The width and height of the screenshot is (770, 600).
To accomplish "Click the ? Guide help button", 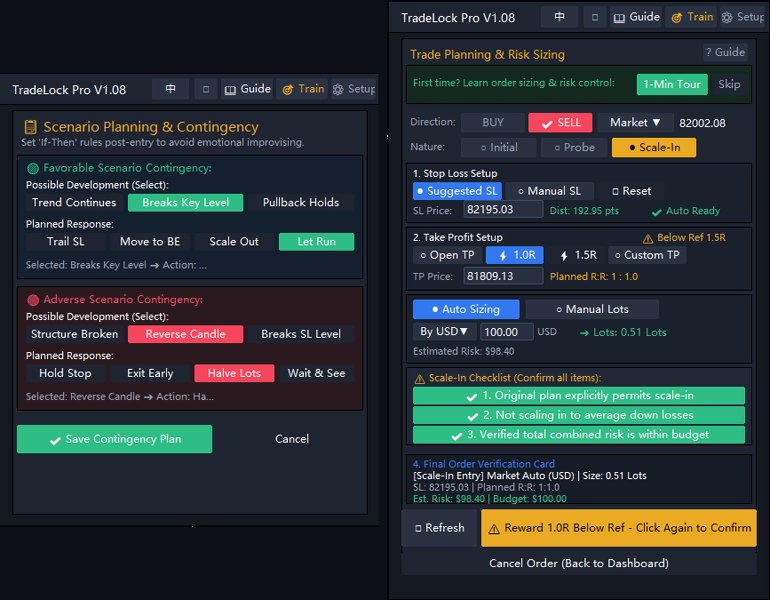I will coord(725,52).
